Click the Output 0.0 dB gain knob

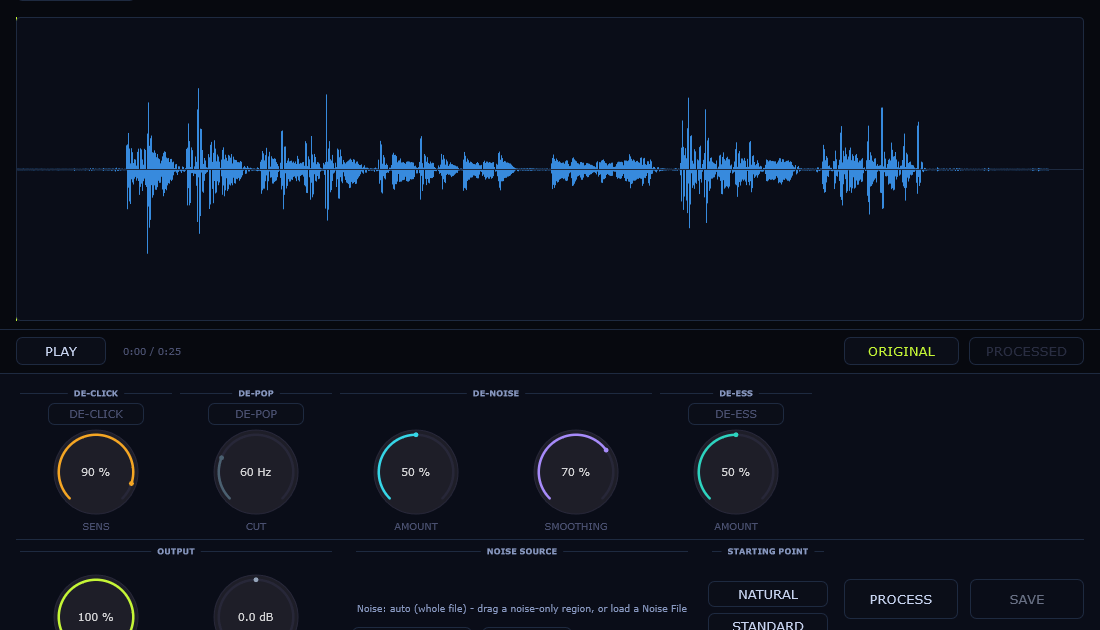pos(256,609)
